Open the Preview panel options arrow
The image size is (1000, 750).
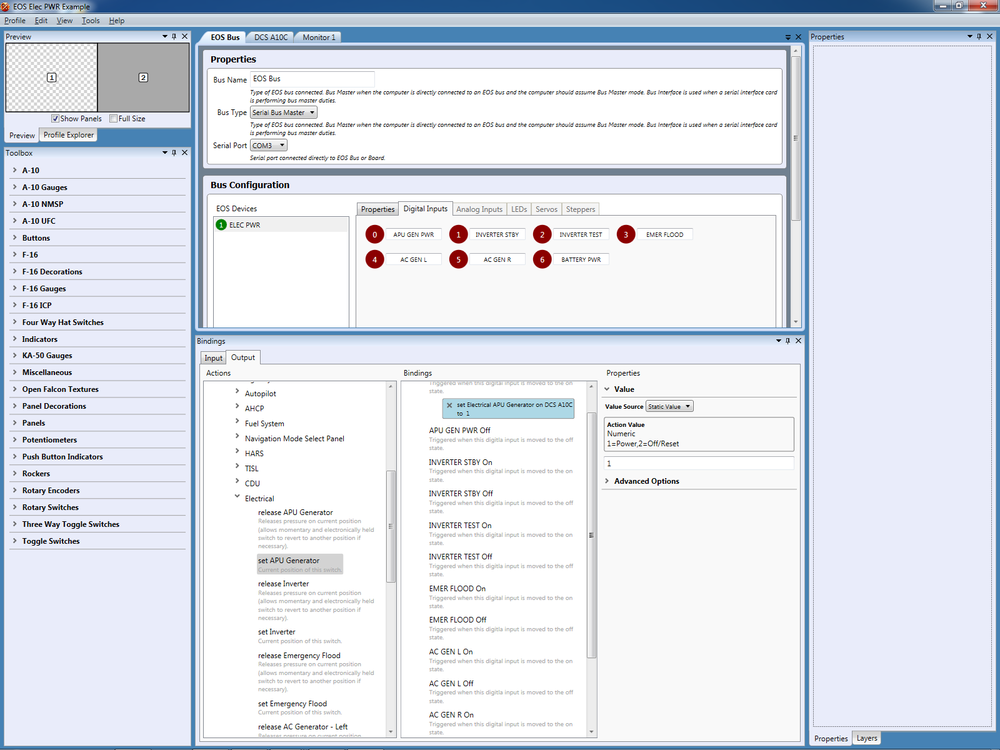click(x=165, y=36)
